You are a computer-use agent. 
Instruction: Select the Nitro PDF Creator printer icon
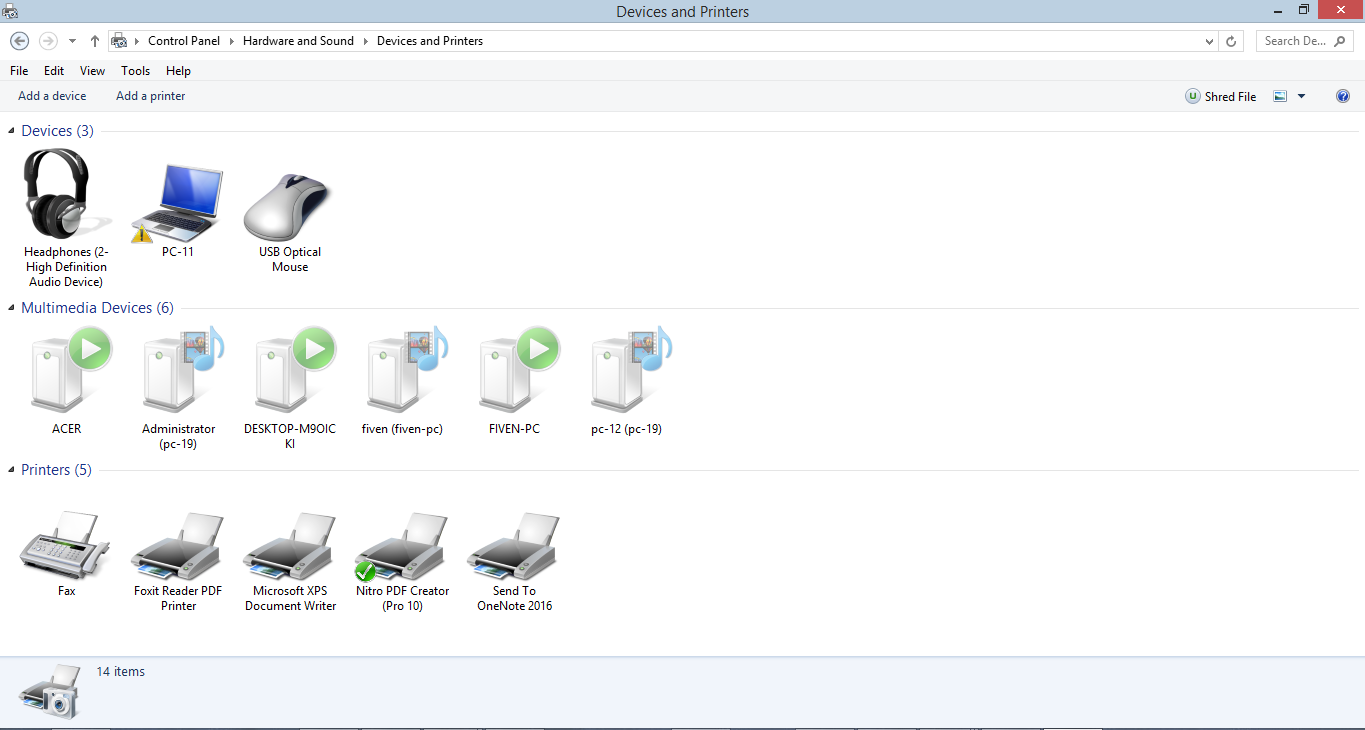tap(402, 546)
